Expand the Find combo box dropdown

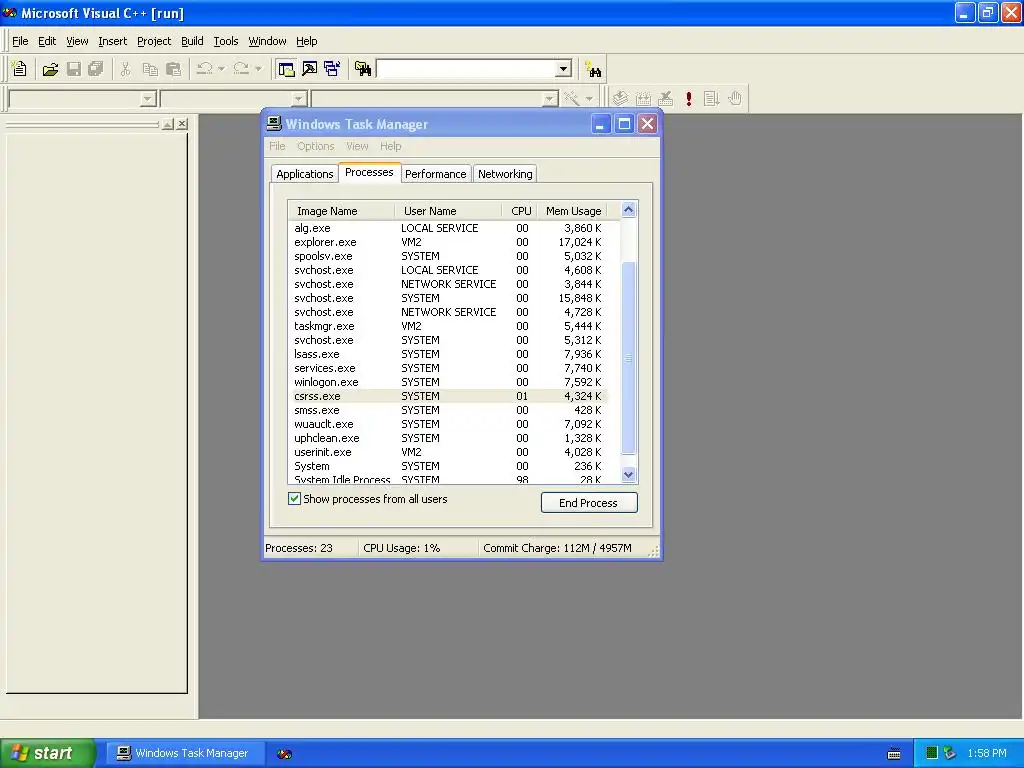(x=564, y=69)
